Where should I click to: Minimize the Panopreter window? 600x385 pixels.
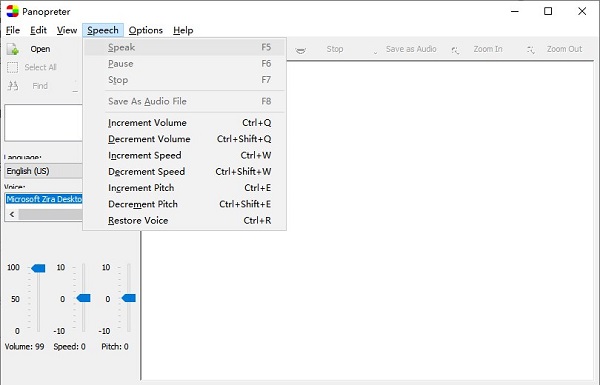tap(515, 11)
